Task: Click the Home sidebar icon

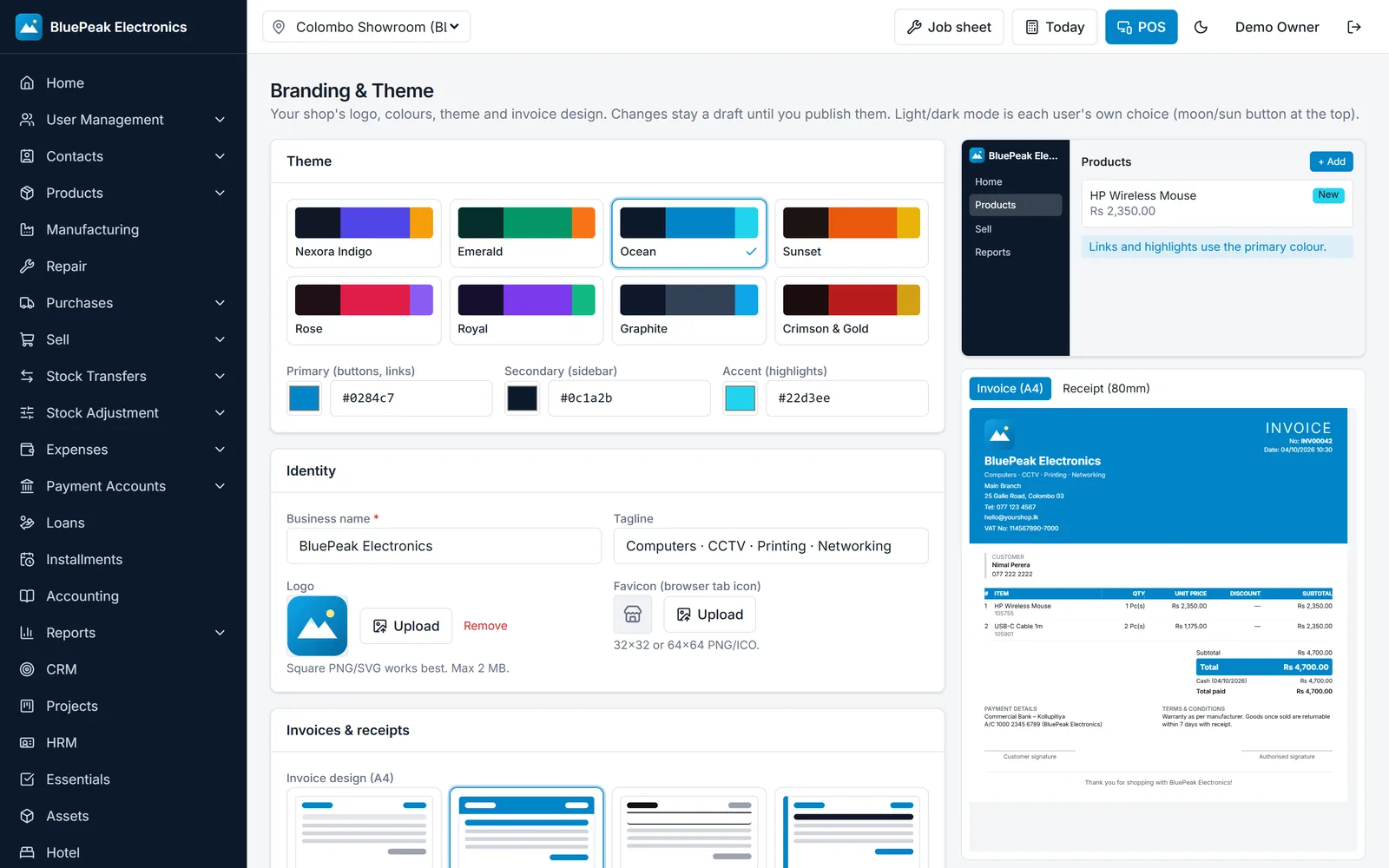Action: coord(27,83)
